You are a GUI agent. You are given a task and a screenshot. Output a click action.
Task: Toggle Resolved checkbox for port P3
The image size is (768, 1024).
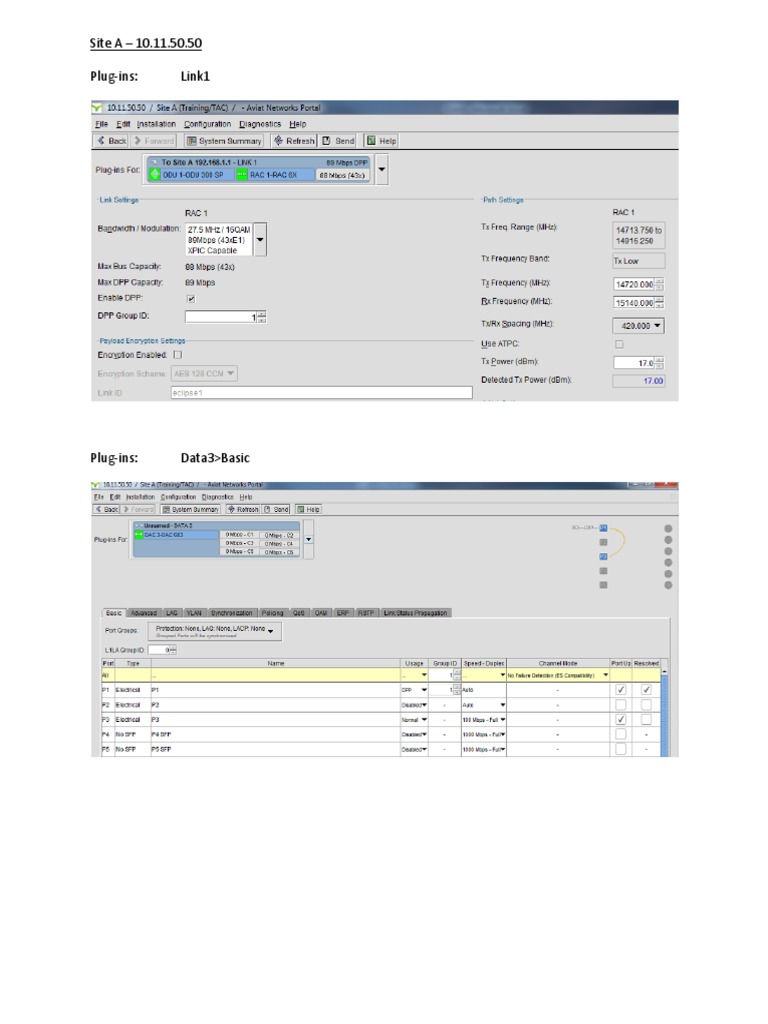click(646, 720)
